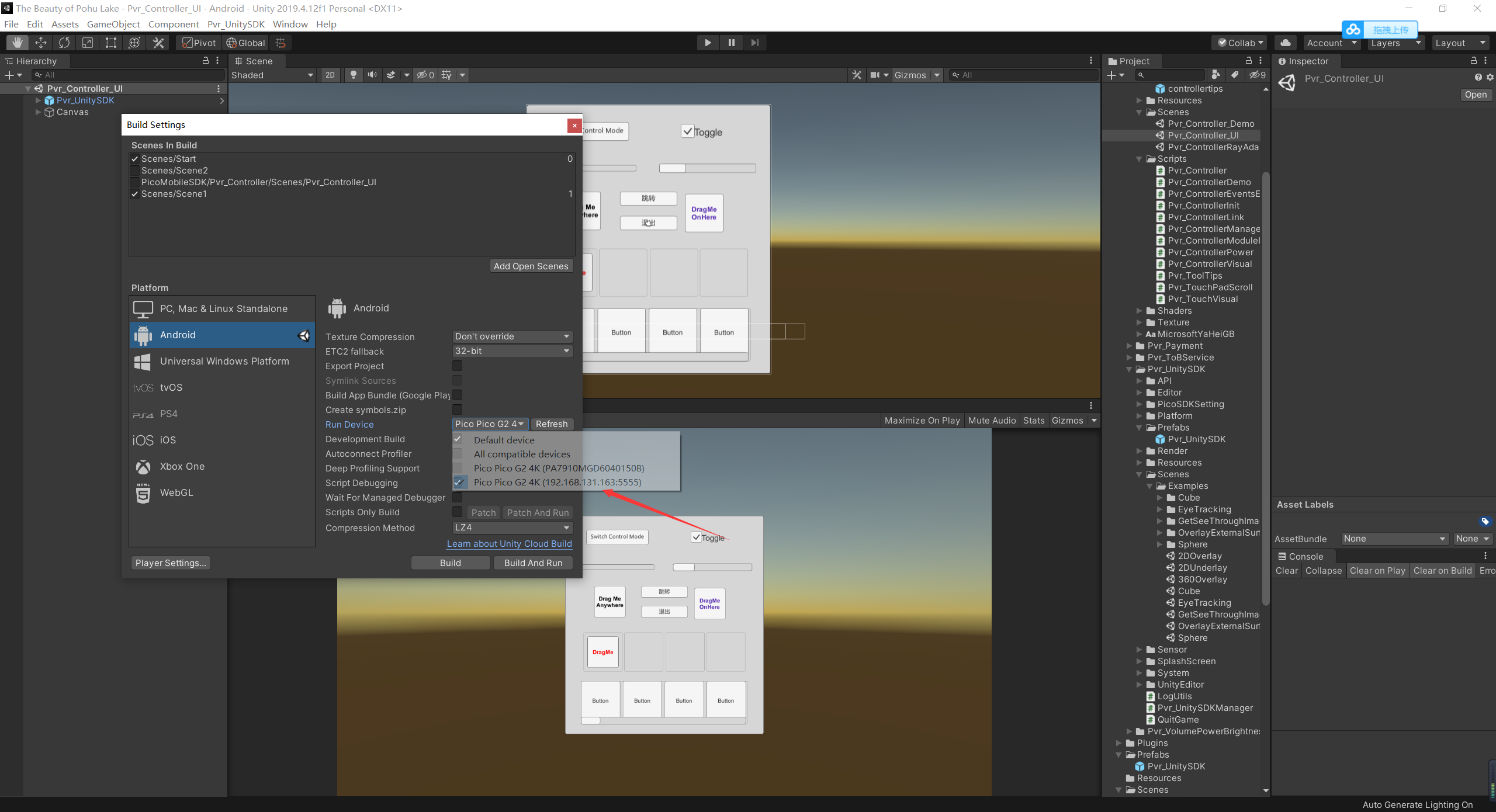Select the Hand tool in toolbar
The height and width of the screenshot is (812, 1496).
tap(18, 43)
